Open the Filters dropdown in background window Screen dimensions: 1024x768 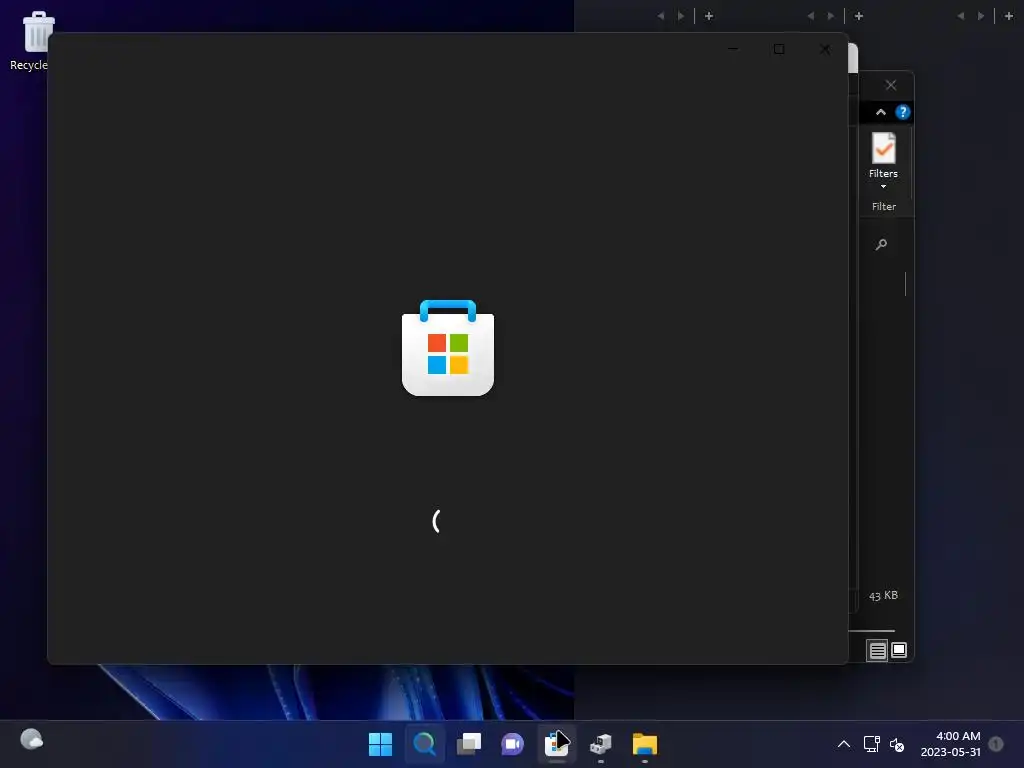[x=884, y=161]
